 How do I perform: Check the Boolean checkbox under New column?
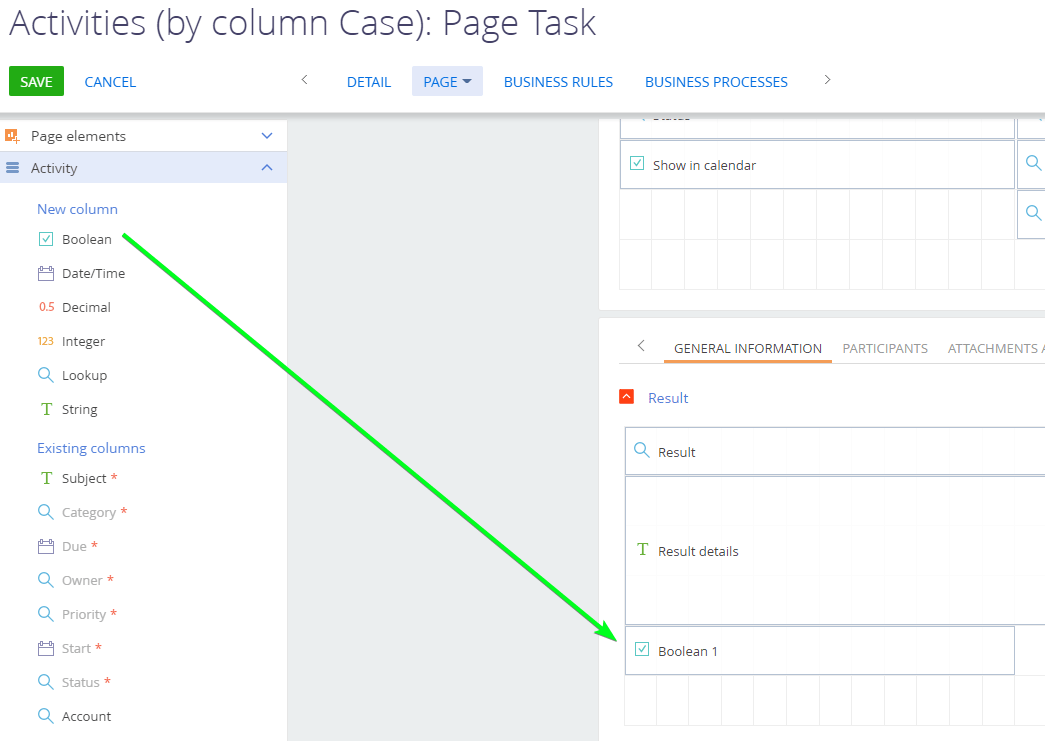pos(45,239)
